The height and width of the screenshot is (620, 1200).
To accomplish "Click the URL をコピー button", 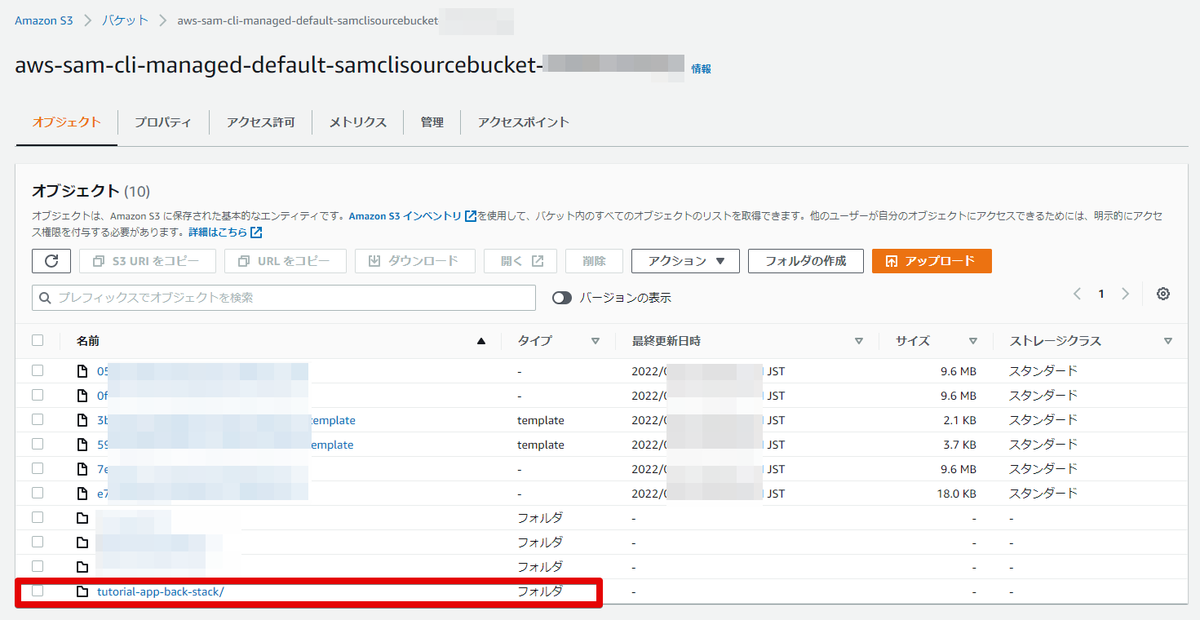I will coord(286,261).
